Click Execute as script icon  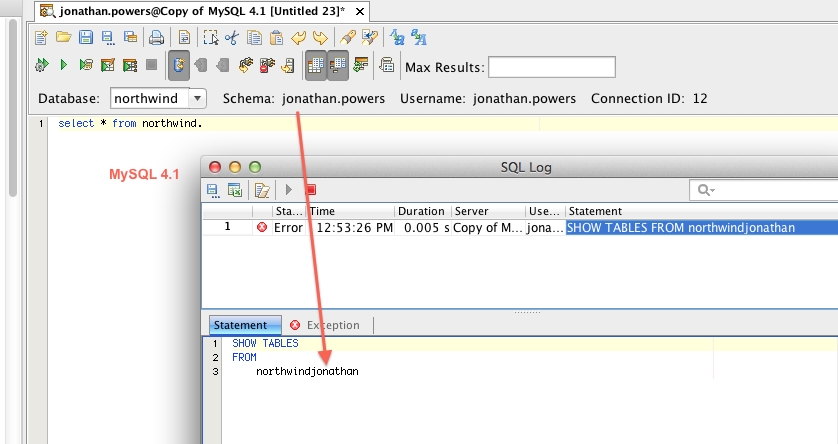pyautogui.click(x=86, y=65)
